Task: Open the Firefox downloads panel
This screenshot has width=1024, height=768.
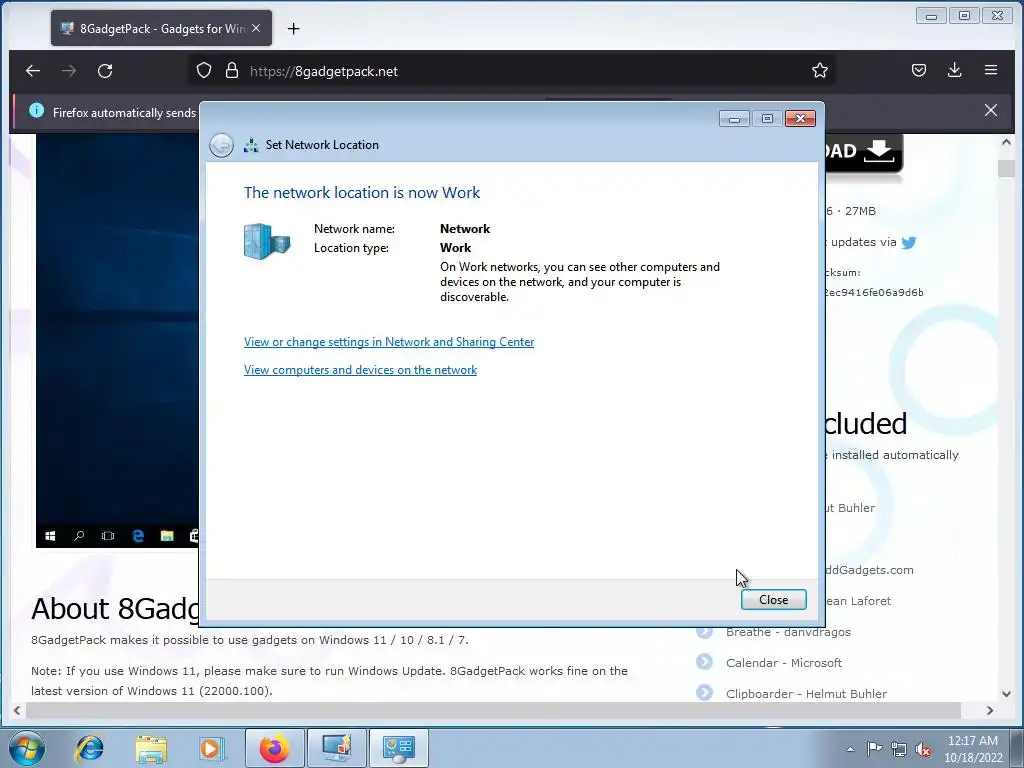Action: point(954,71)
